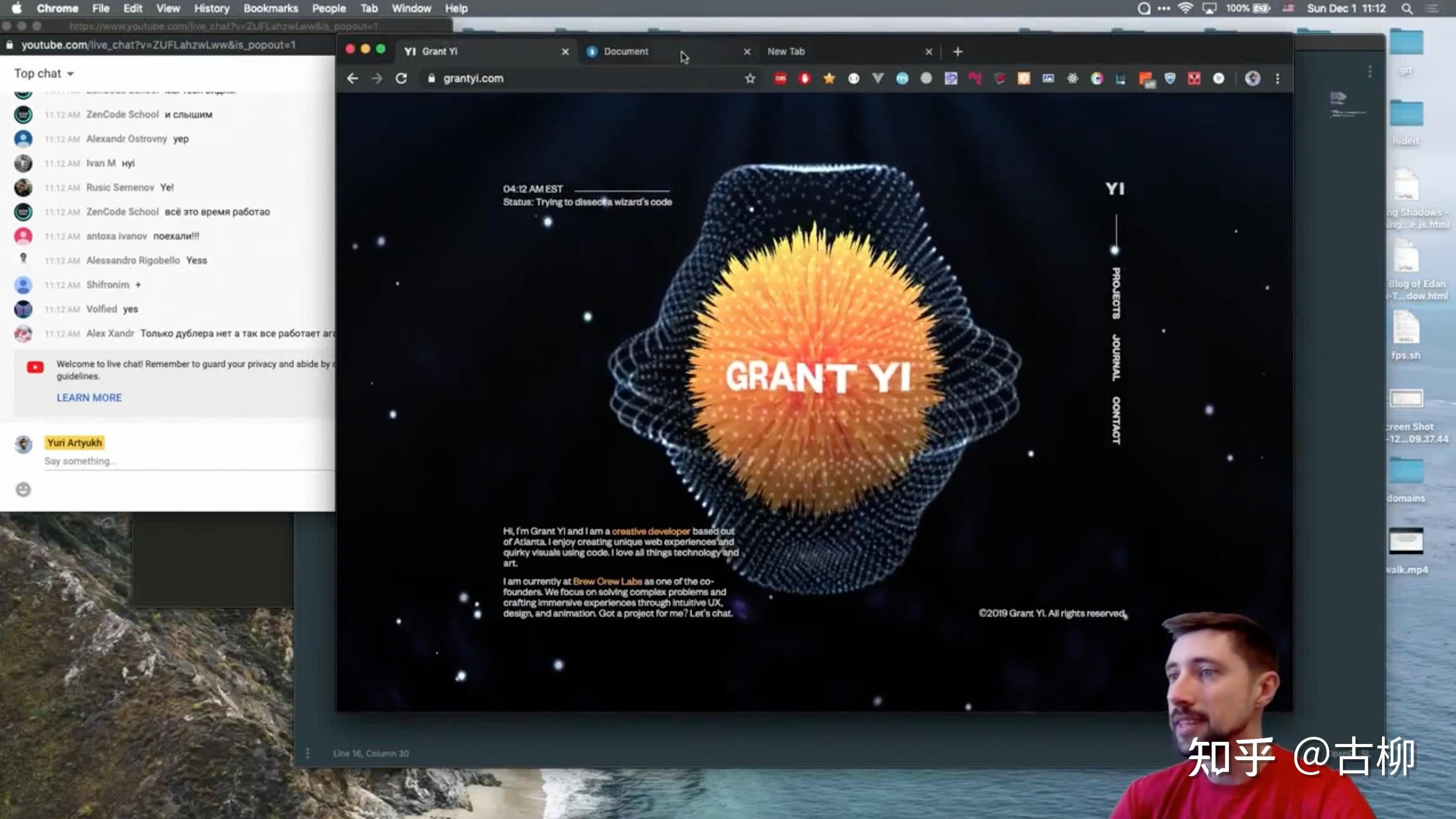Go back using the browser back arrow

[x=353, y=79]
